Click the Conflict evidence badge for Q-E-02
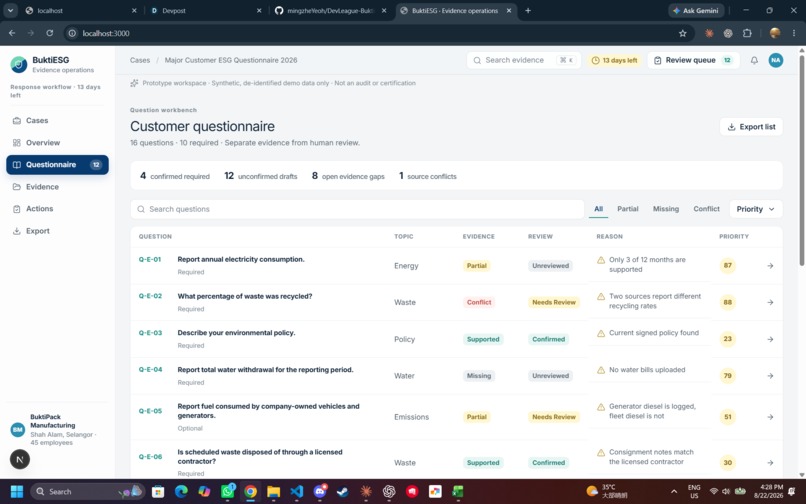The image size is (806, 504). coord(479,302)
